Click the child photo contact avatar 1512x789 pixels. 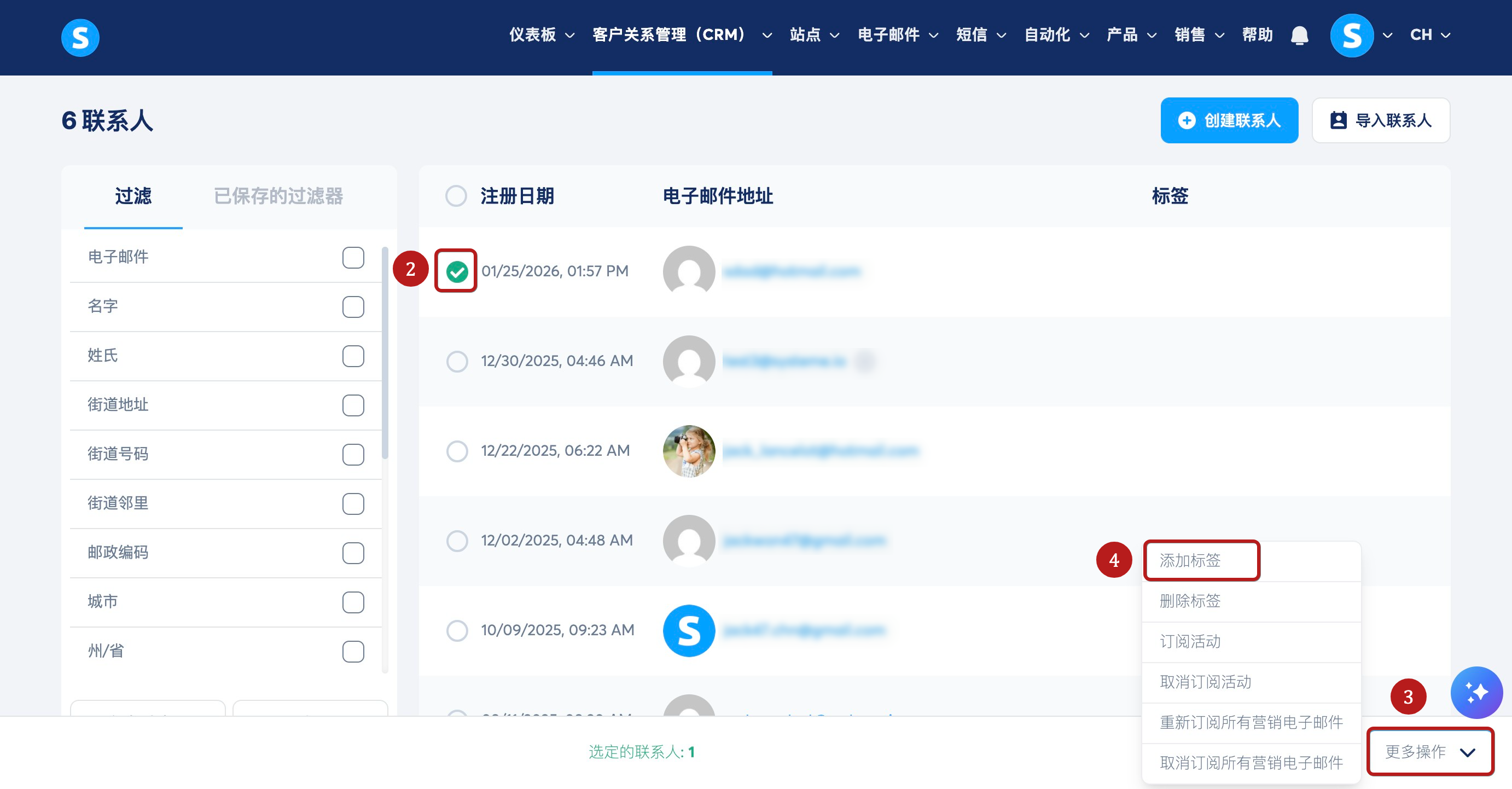click(x=689, y=451)
